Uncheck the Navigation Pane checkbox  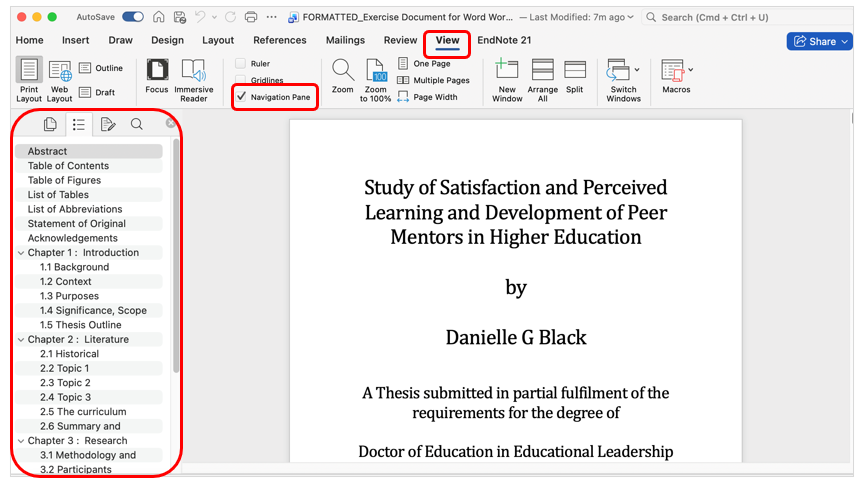[241, 97]
